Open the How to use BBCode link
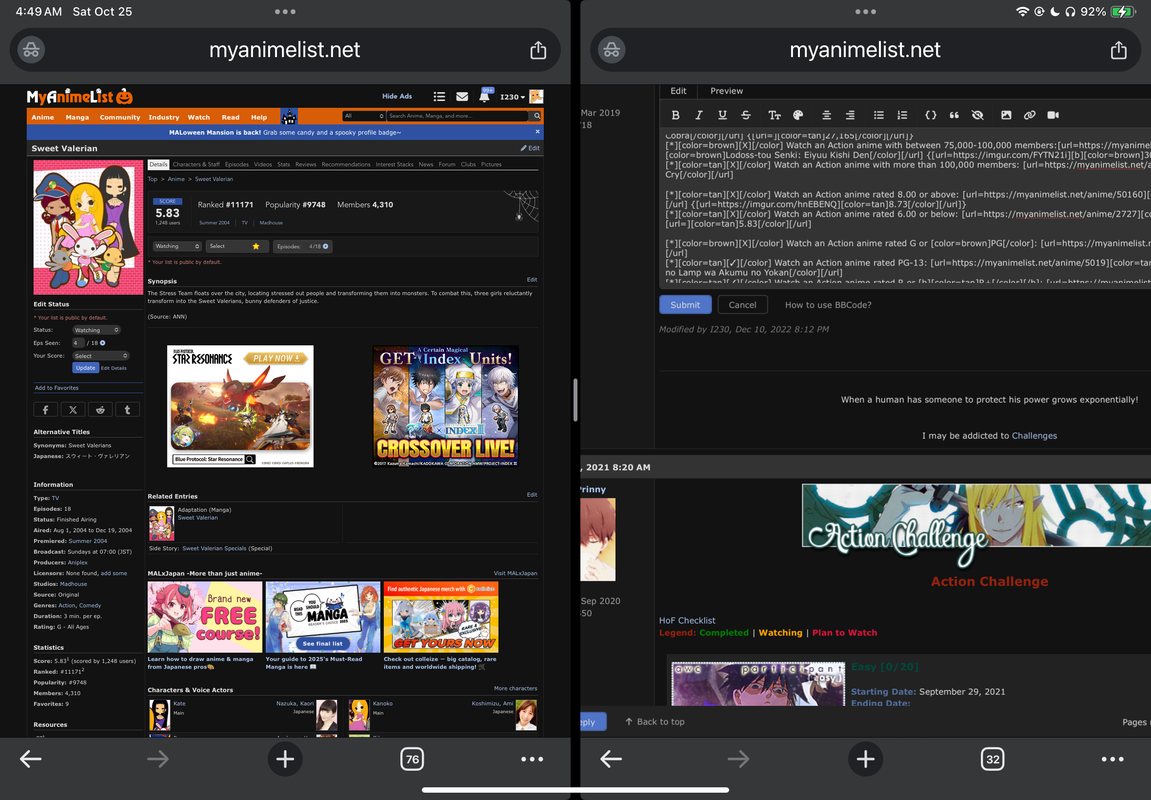Image resolution: width=1151 pixels, height=800 pixels. point(828,305)
